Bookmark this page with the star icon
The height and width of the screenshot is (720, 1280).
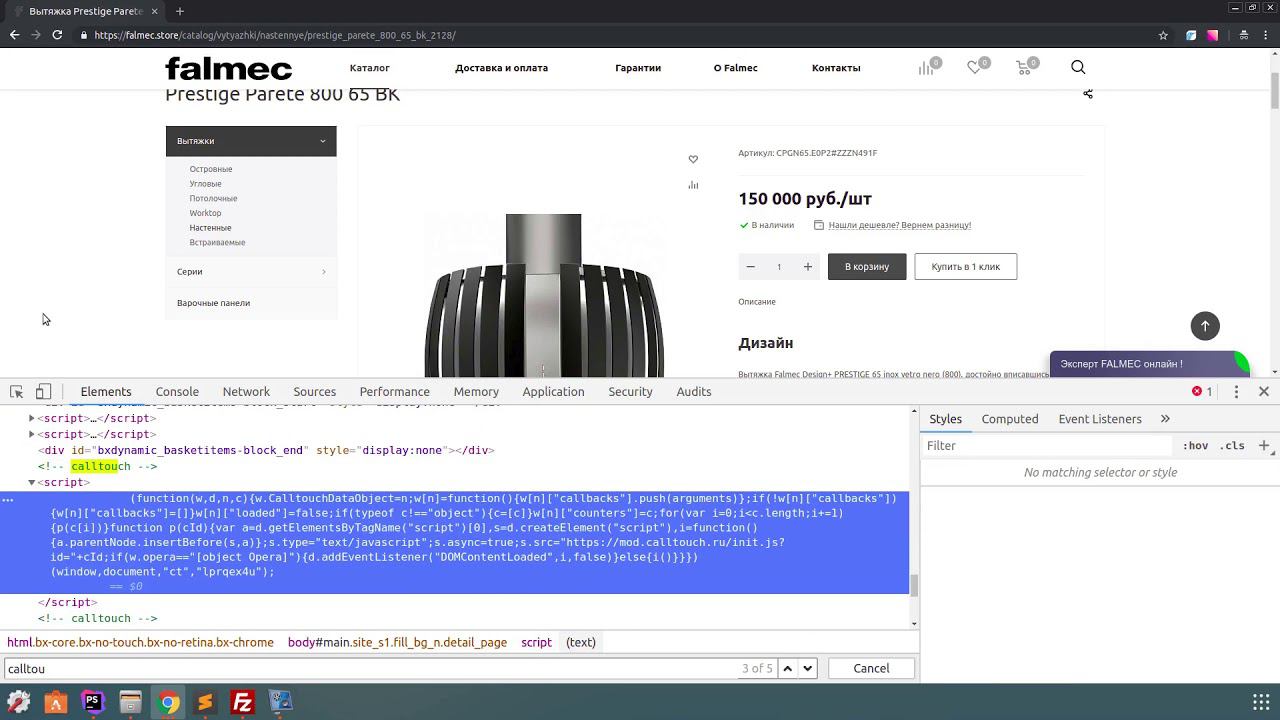1163,35
